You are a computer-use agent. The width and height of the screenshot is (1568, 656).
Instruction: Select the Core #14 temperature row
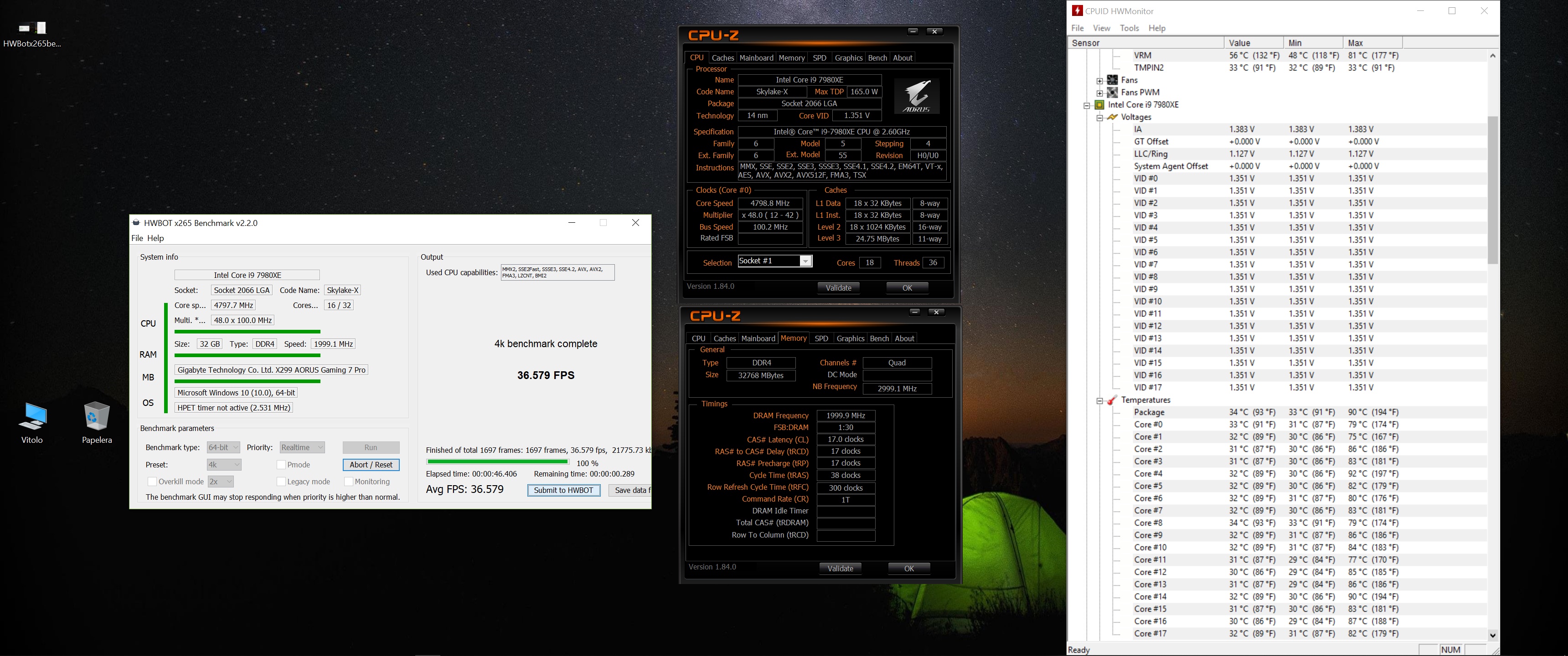[x=1277, y=596]
